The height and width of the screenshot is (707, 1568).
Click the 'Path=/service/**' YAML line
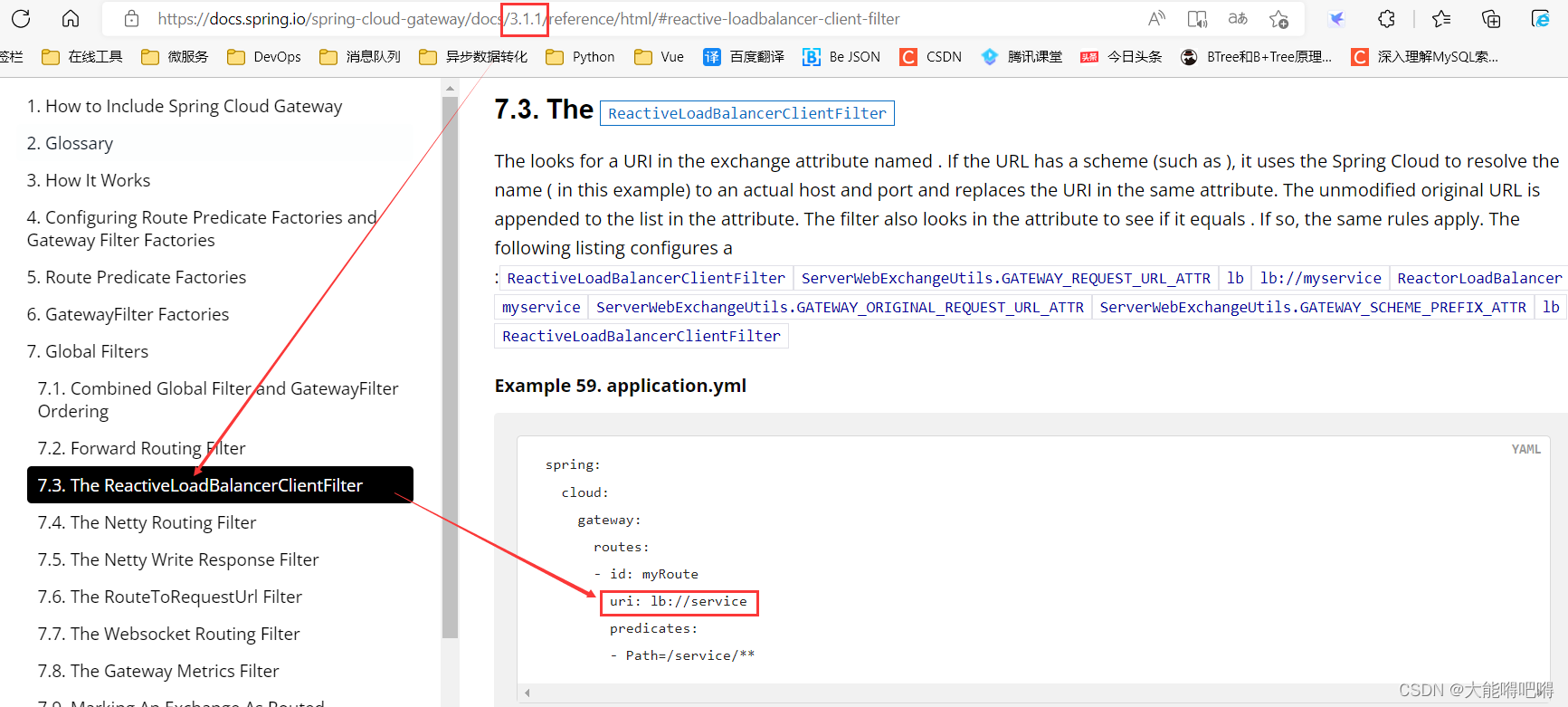pos(690,655)
